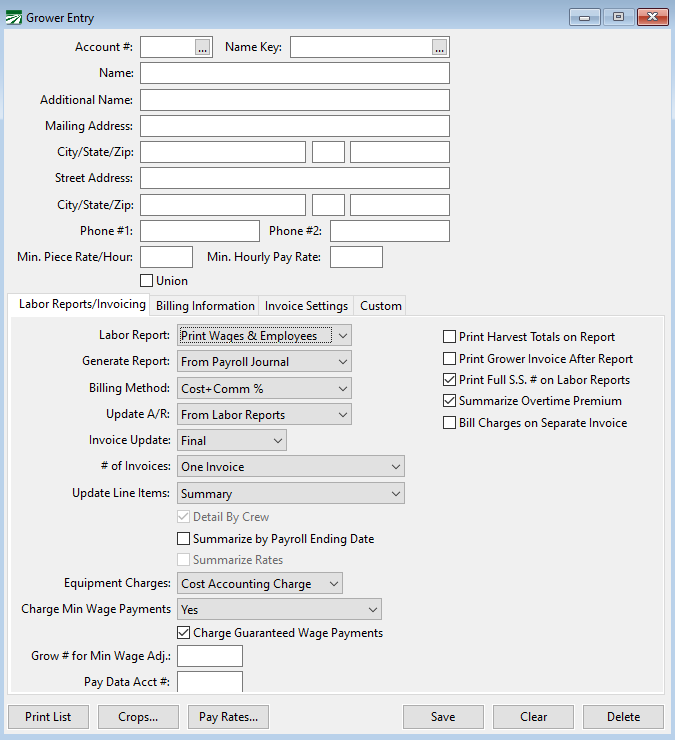675x740 pixels.
Task: Enable the Union checkbox
Action: 147,281
